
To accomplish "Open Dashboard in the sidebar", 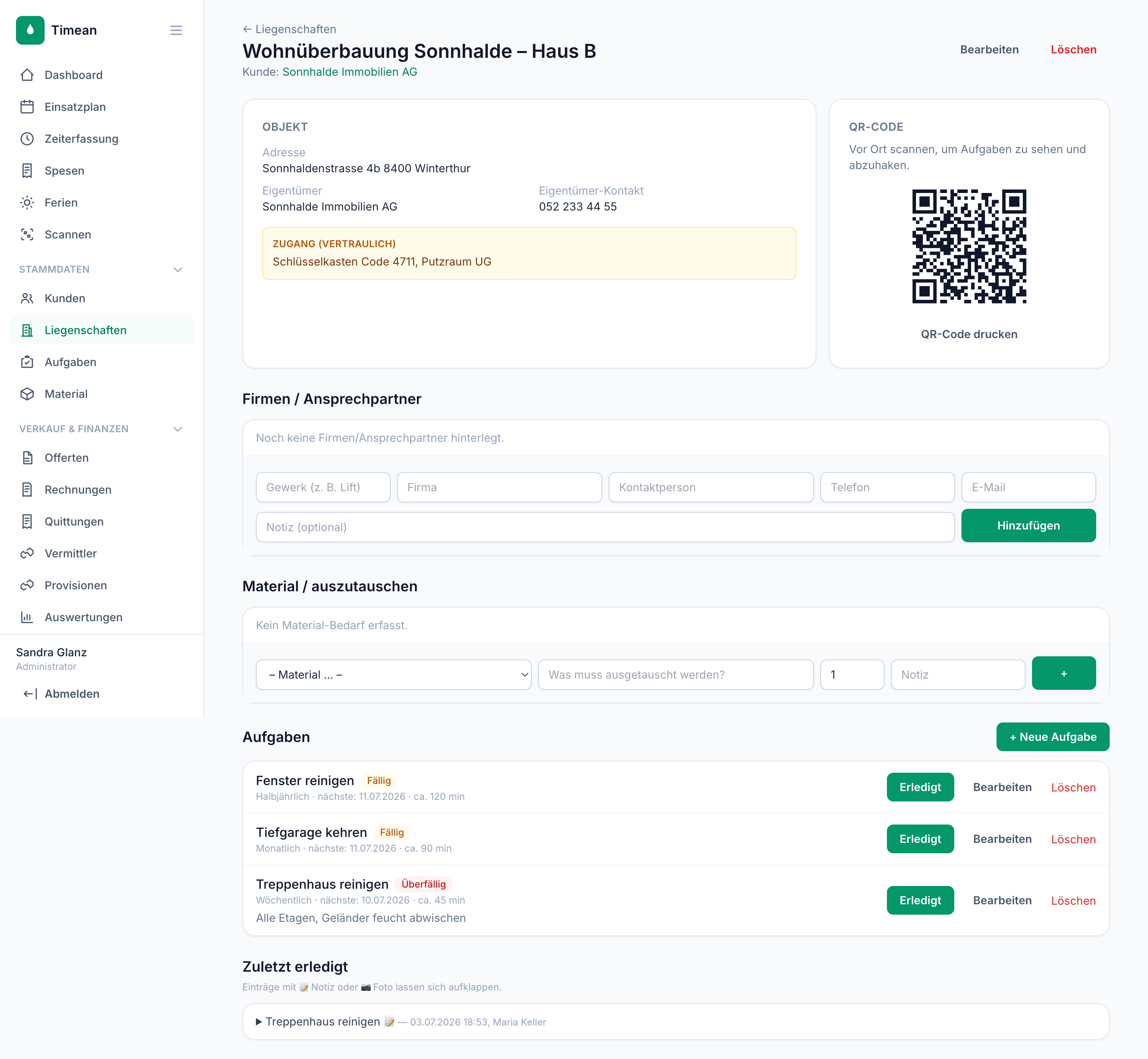I will [101, 75].
